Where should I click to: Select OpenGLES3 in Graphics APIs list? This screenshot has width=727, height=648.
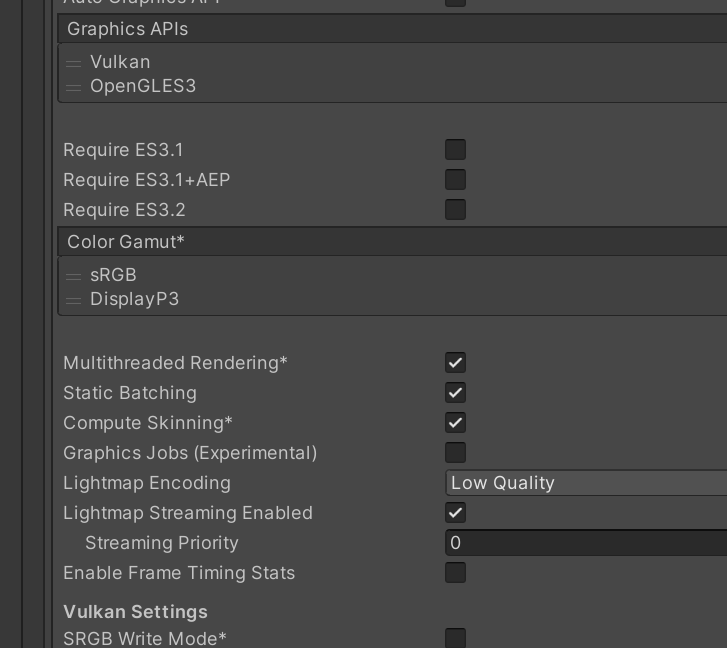tap(143, 86)
